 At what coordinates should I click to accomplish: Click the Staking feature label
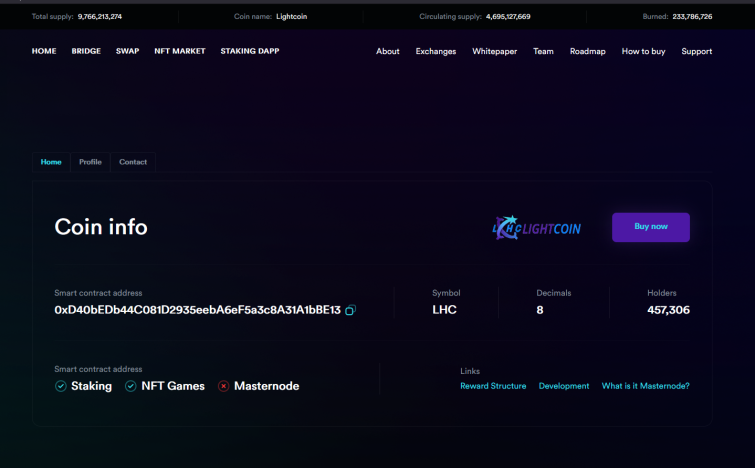click(91, 386)
